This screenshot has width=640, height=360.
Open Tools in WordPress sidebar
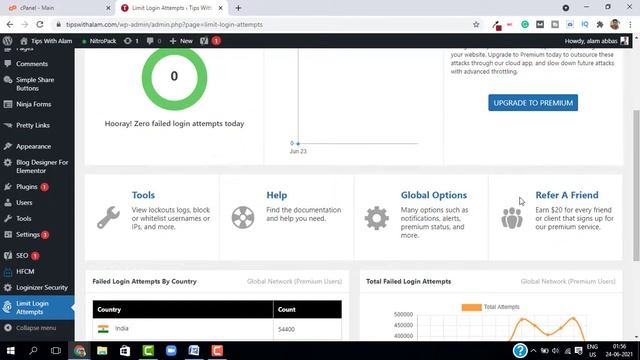pyautogui.click(x=23, y=218)
